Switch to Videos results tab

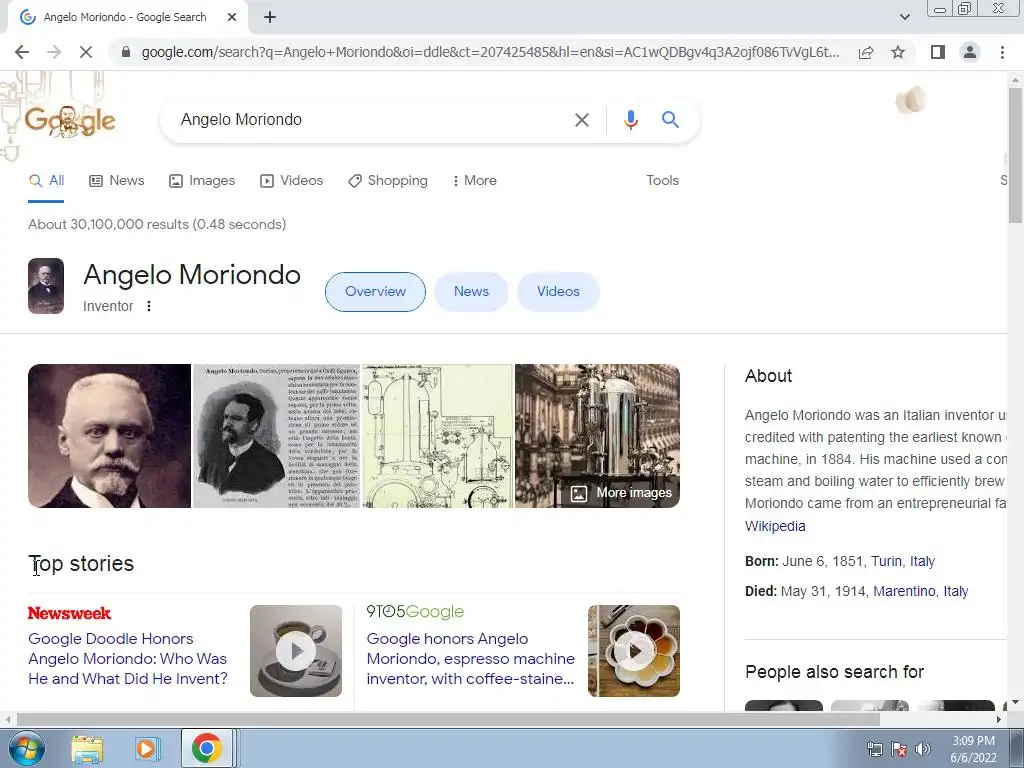click(291, 181)
